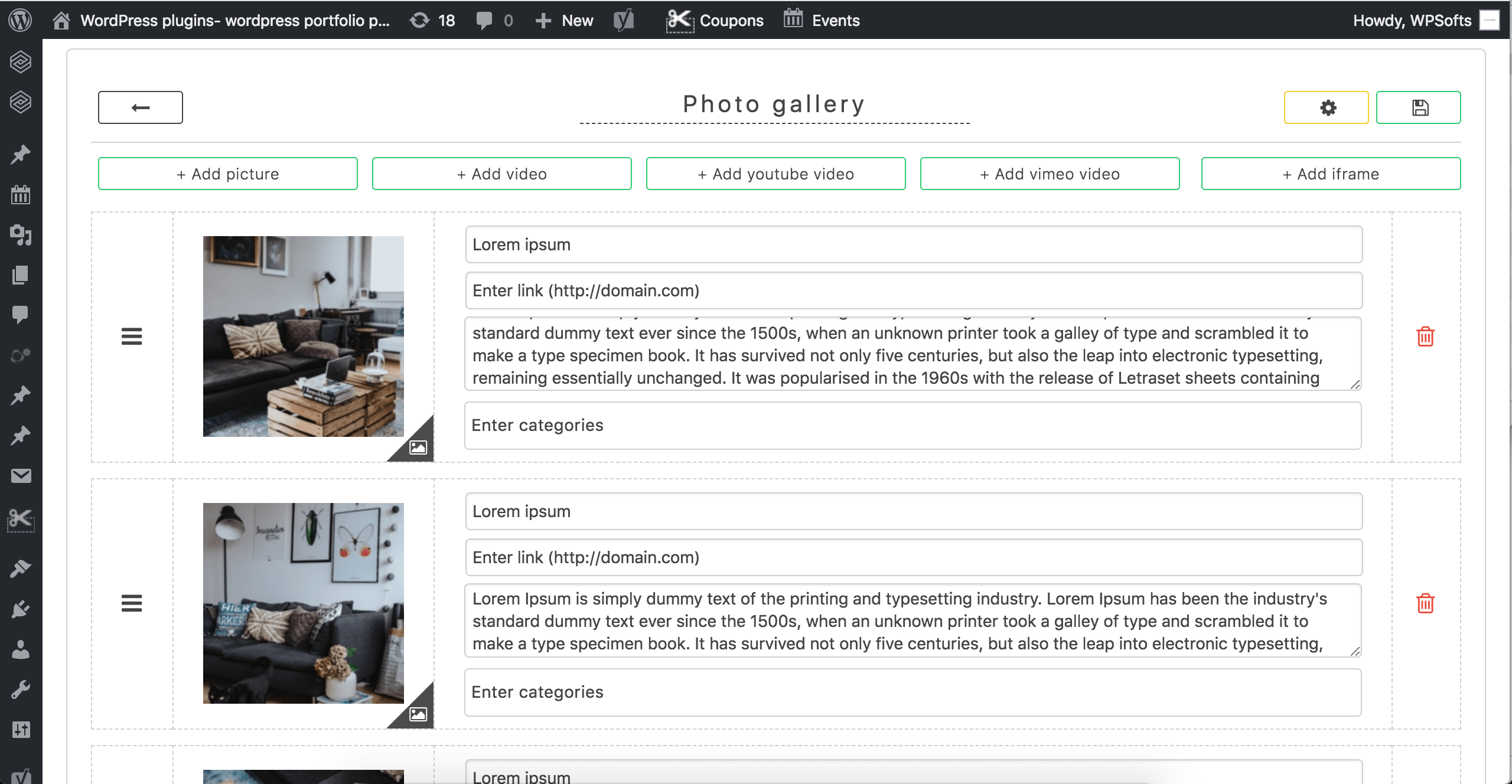
Task: Open the Events admin bar item
Action: [x=822, y=20]
